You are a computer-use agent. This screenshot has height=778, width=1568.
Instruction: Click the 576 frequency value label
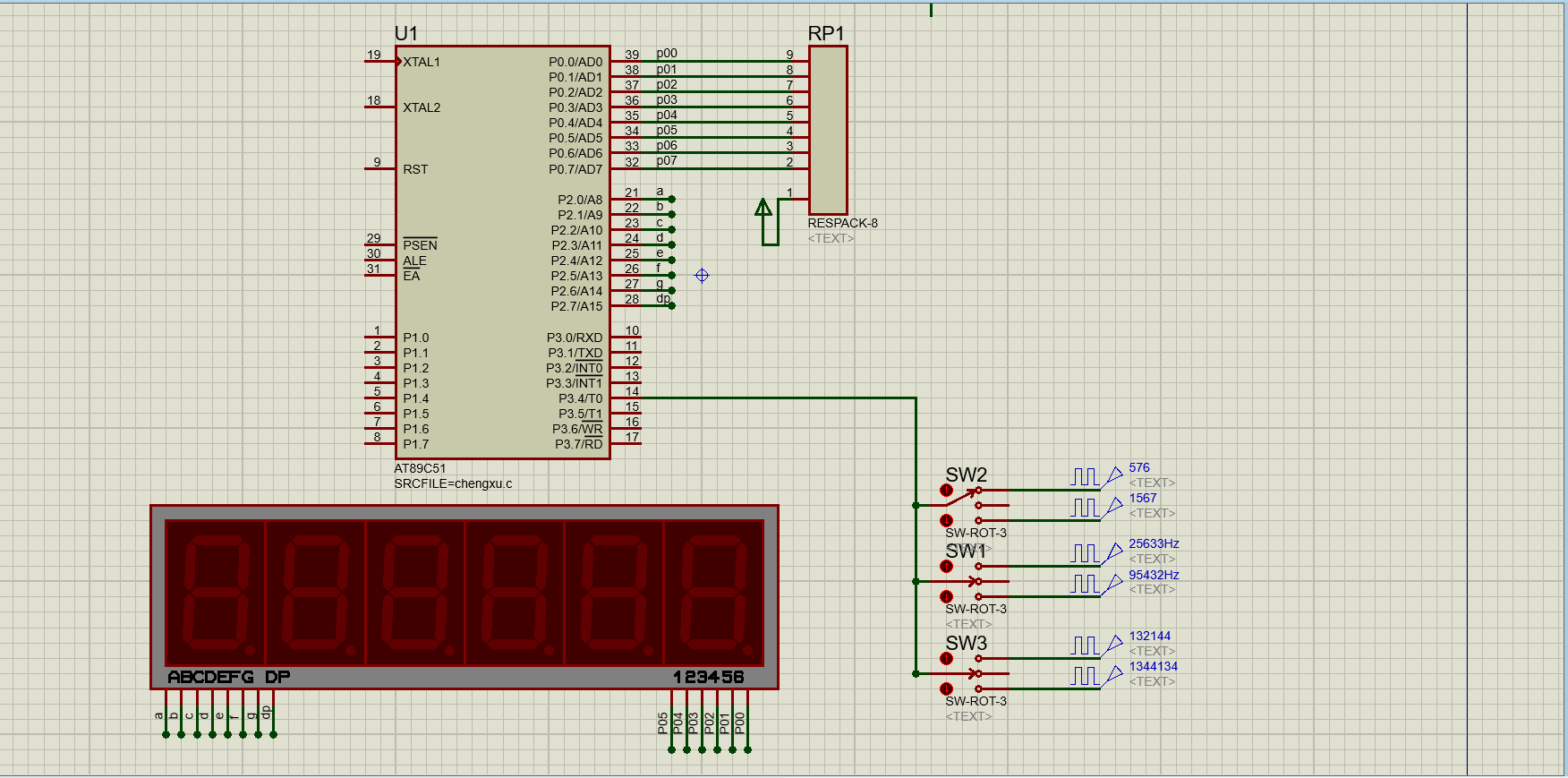pos(1139,467)
